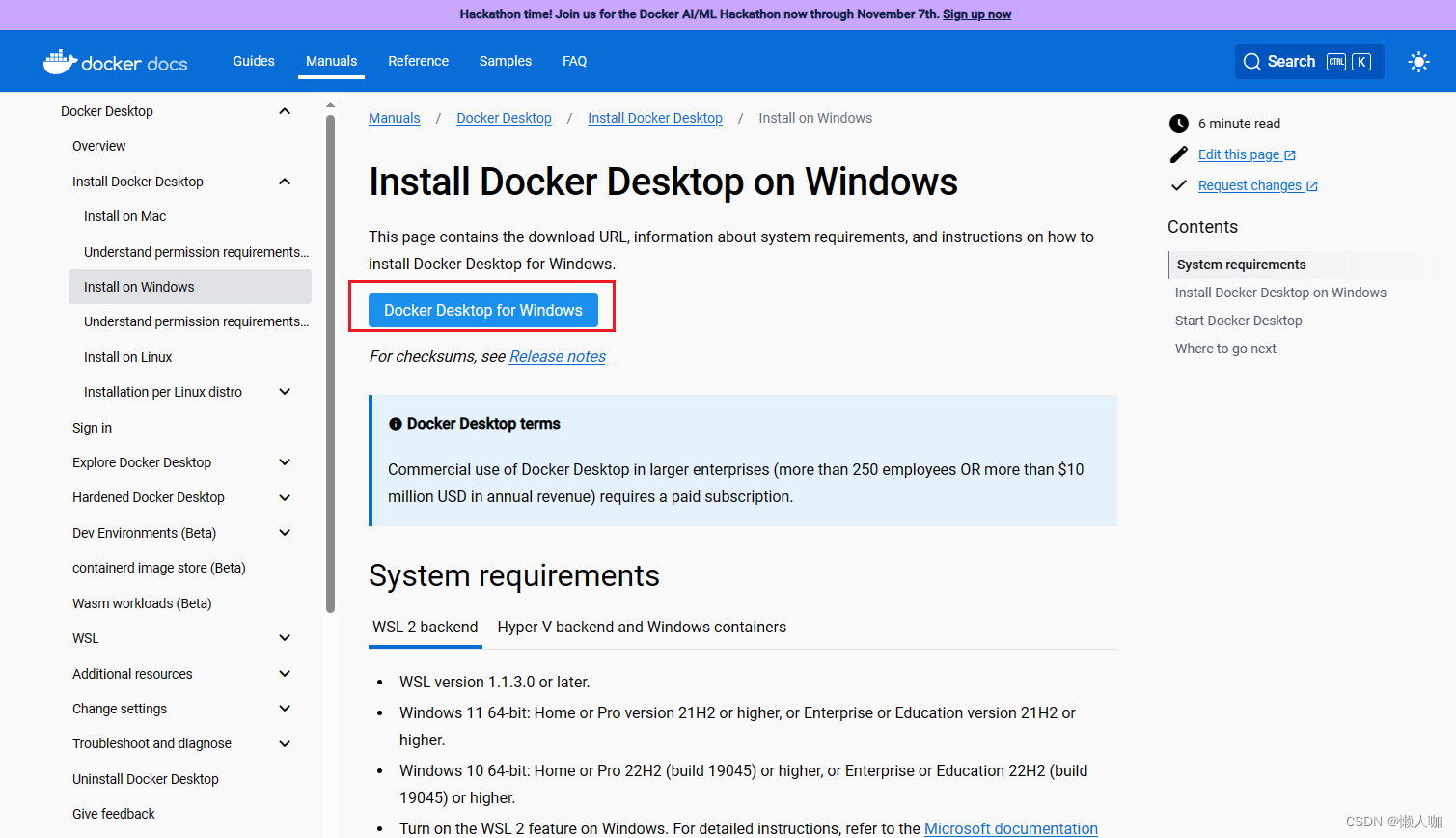The width and height of the screenshot is (1456, 838).
Task: Click the Sign up now hackathon link
Action: (x=976, y=14)
